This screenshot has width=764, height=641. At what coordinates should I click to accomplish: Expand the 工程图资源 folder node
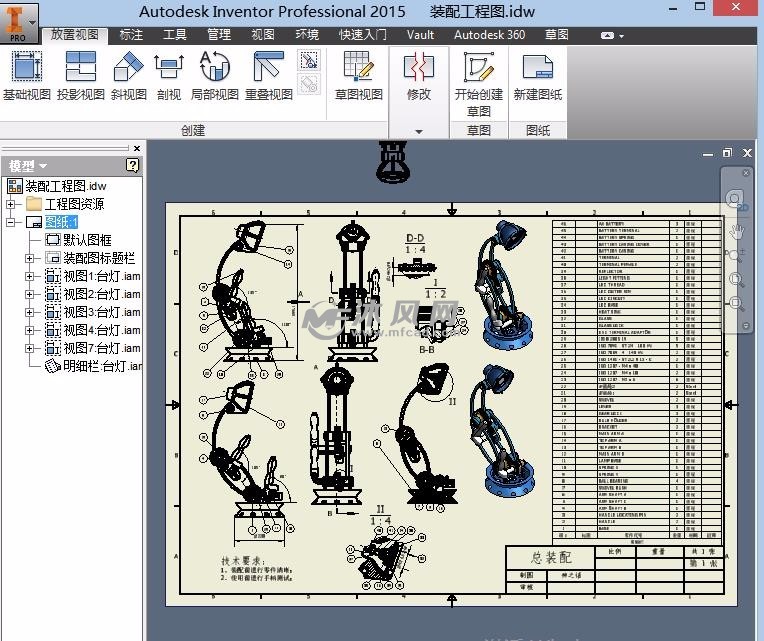[11, 204]
